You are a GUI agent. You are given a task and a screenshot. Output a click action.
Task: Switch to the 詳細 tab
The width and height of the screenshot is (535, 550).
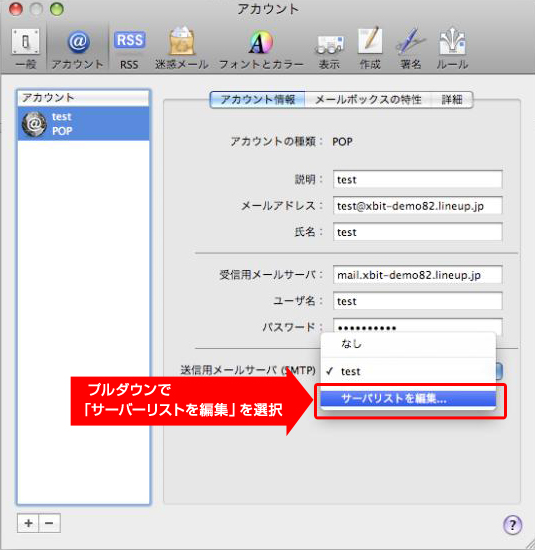[452, 100]
